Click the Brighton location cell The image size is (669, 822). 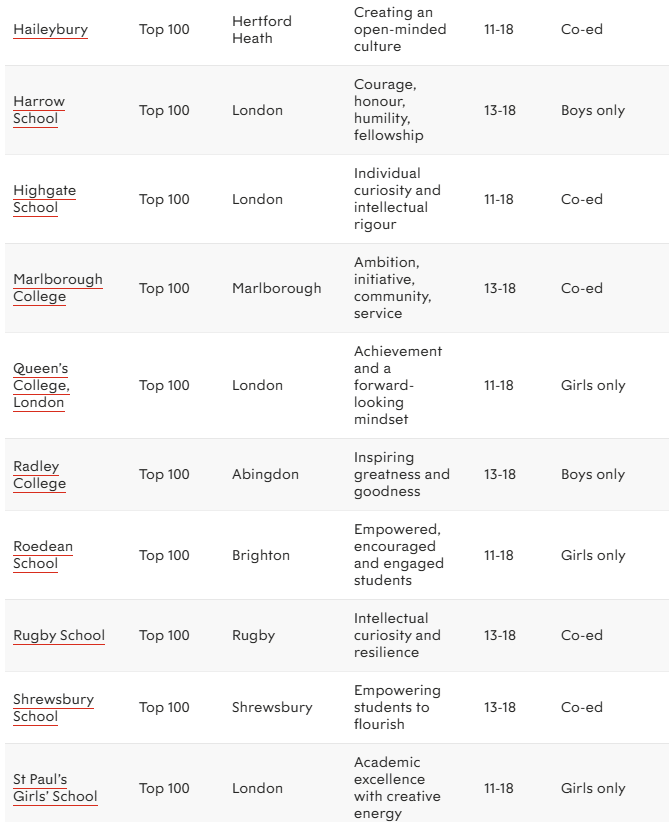[261, 555]
